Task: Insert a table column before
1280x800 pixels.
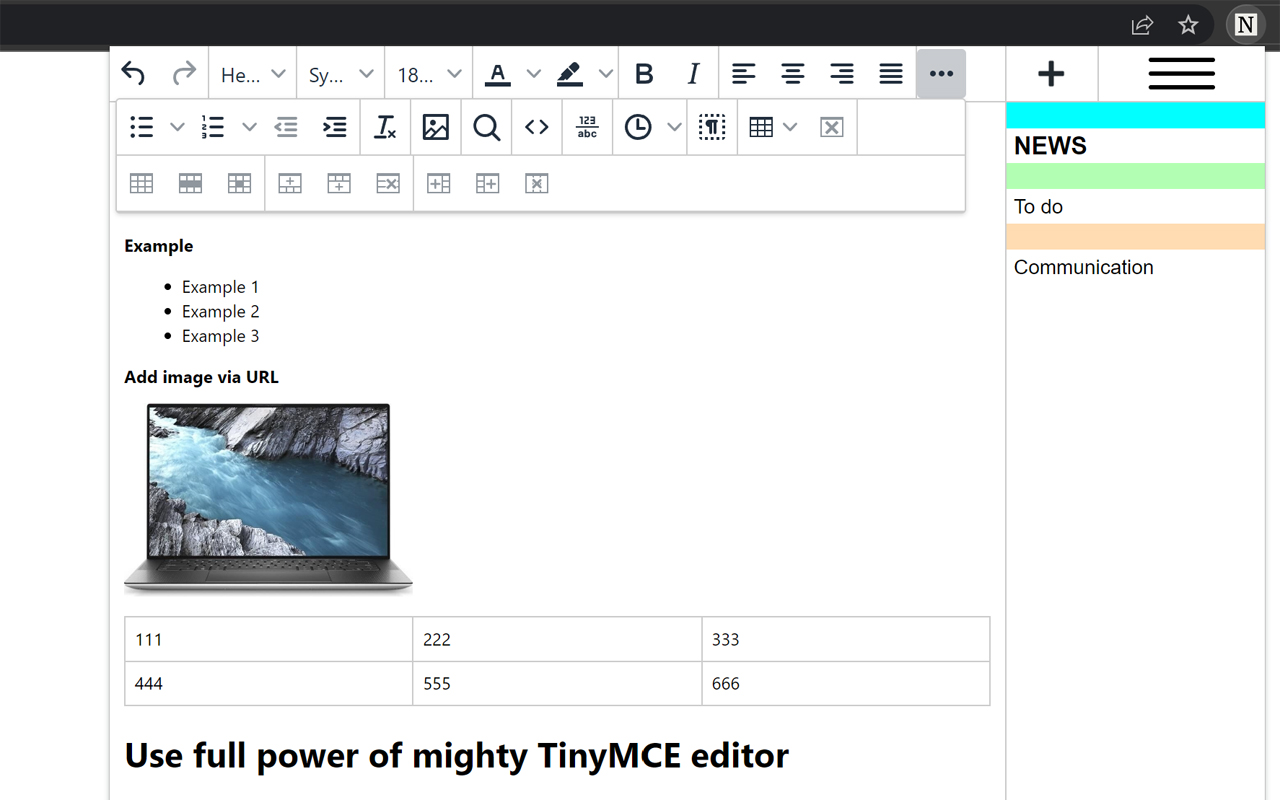Action: [439, 183]
